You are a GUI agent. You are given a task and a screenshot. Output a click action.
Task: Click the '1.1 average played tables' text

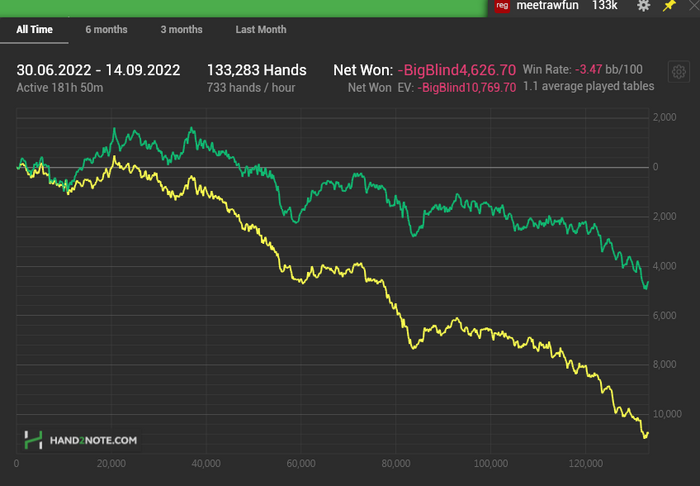coord(588,86)
